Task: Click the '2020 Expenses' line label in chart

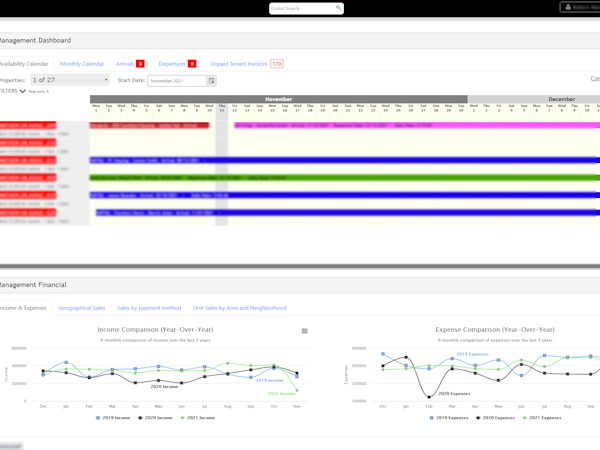Action: (x=454, y=393)
